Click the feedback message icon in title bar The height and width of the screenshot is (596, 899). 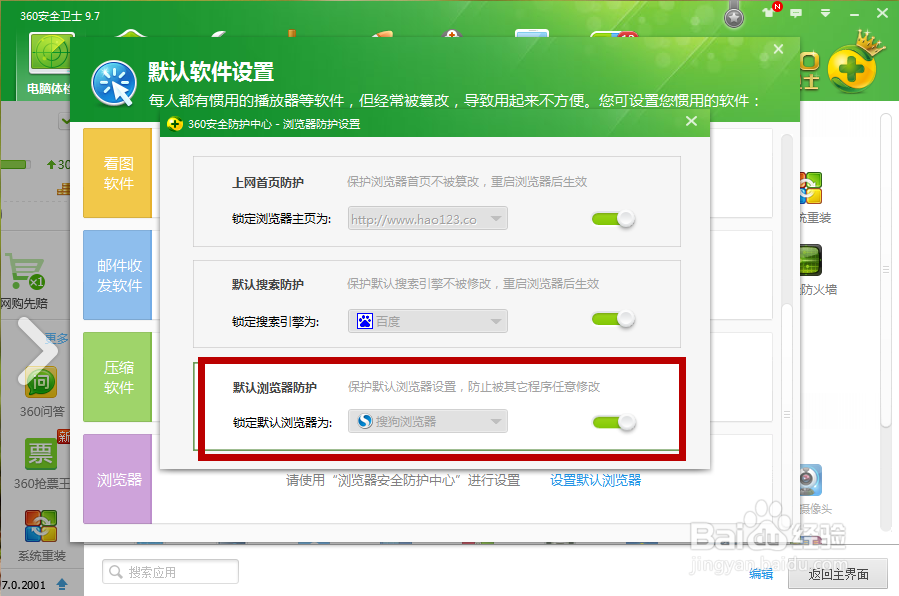796,13
